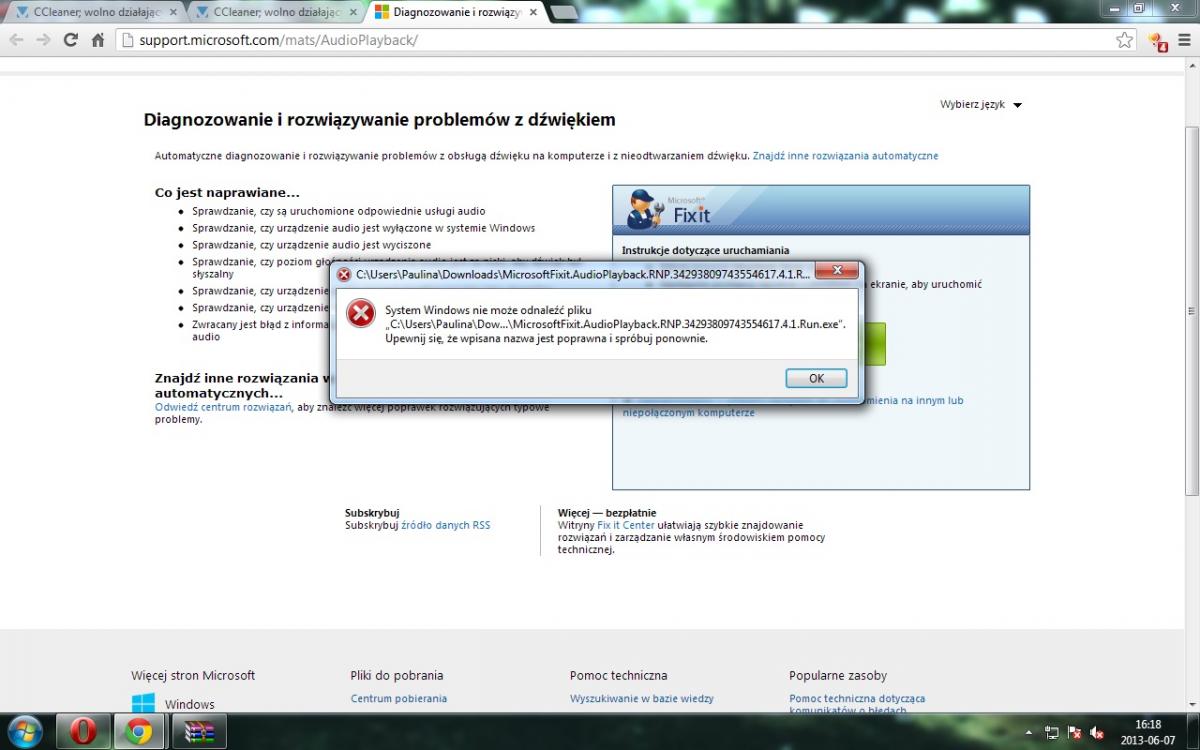Click Chrome's forward arrow
This screenshot has width=1200, height=750.
(x=43, y=40)
